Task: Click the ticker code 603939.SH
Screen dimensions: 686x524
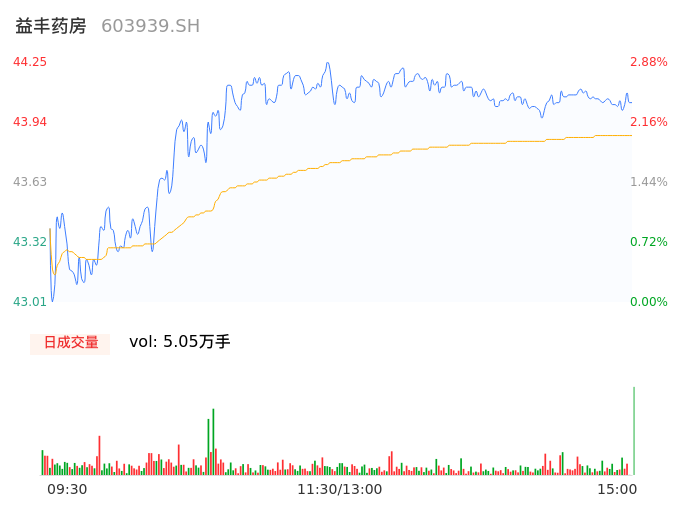Action: click(150, 26)
